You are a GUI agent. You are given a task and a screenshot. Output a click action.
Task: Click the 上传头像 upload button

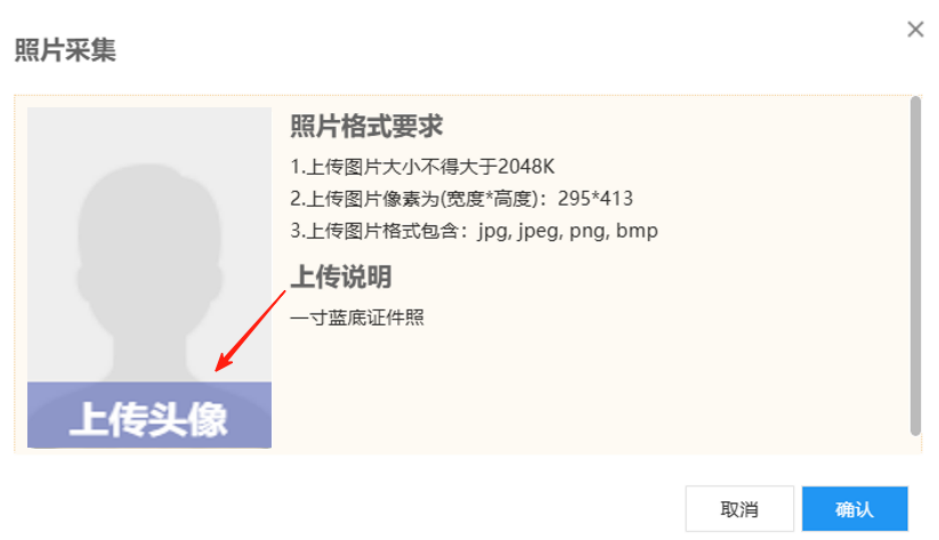pos(149,415)
